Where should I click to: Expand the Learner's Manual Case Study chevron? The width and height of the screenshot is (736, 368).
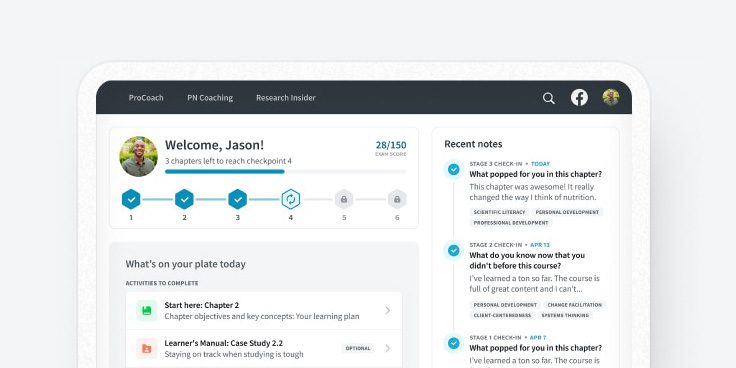[x=387, y=348]
